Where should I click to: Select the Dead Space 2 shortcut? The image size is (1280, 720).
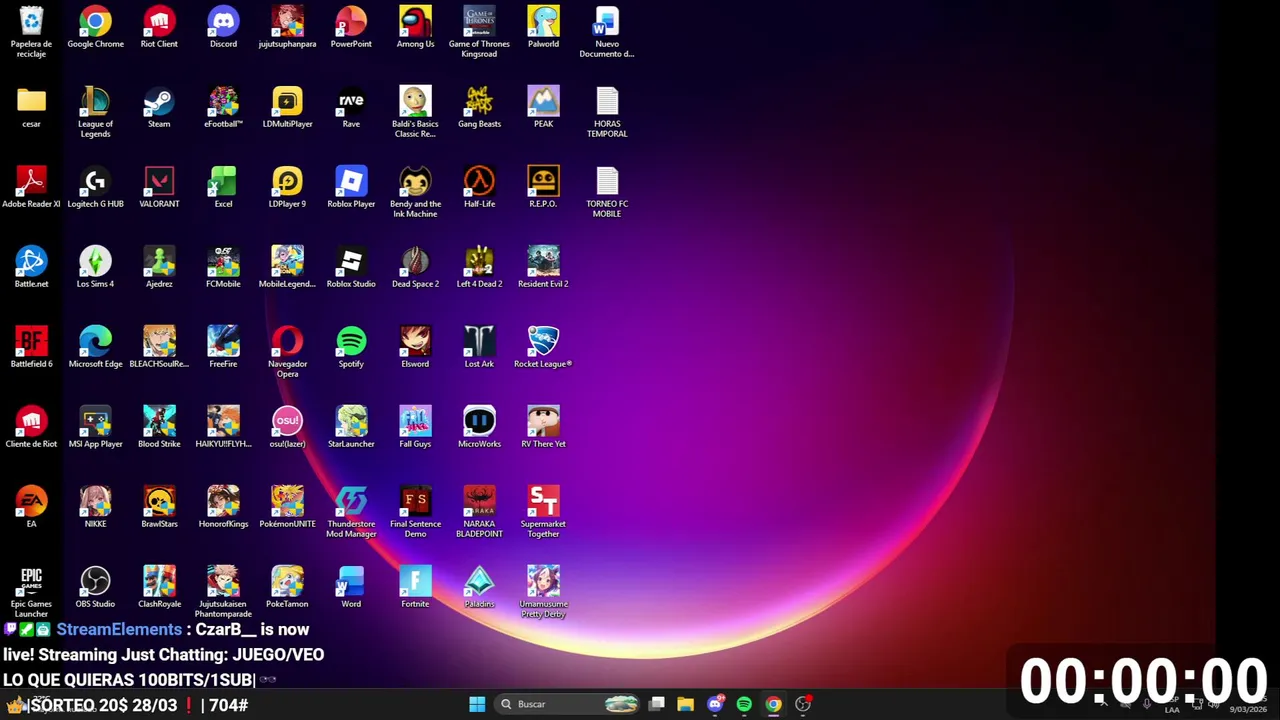[x=415, y=268]
